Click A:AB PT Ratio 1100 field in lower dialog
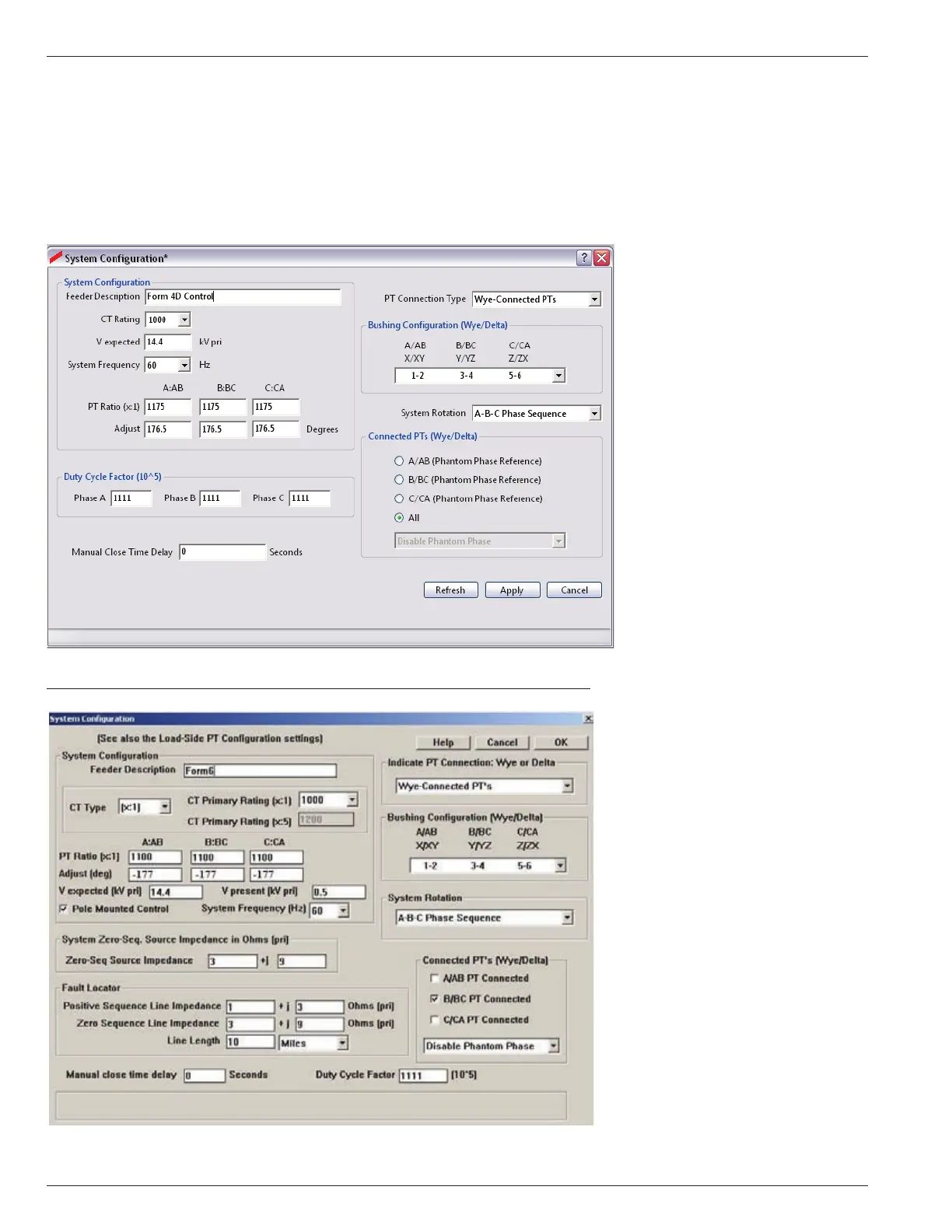This screenshot has height=1232, width=952. point(155,857)
